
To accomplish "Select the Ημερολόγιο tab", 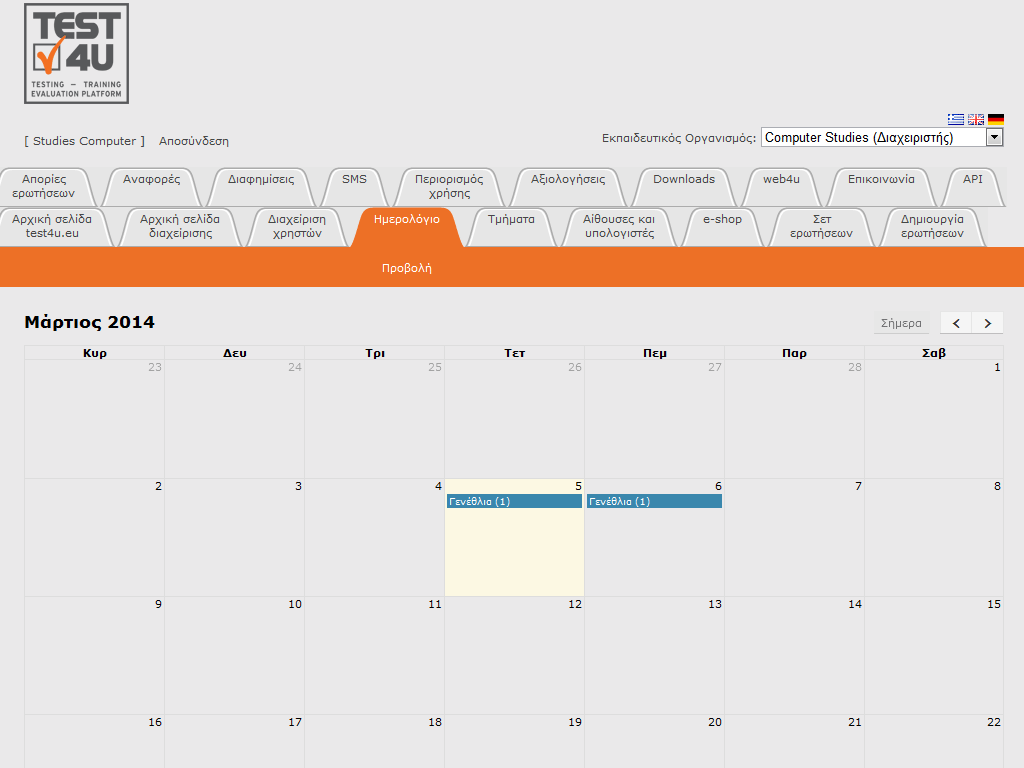I will click(407, 226).
